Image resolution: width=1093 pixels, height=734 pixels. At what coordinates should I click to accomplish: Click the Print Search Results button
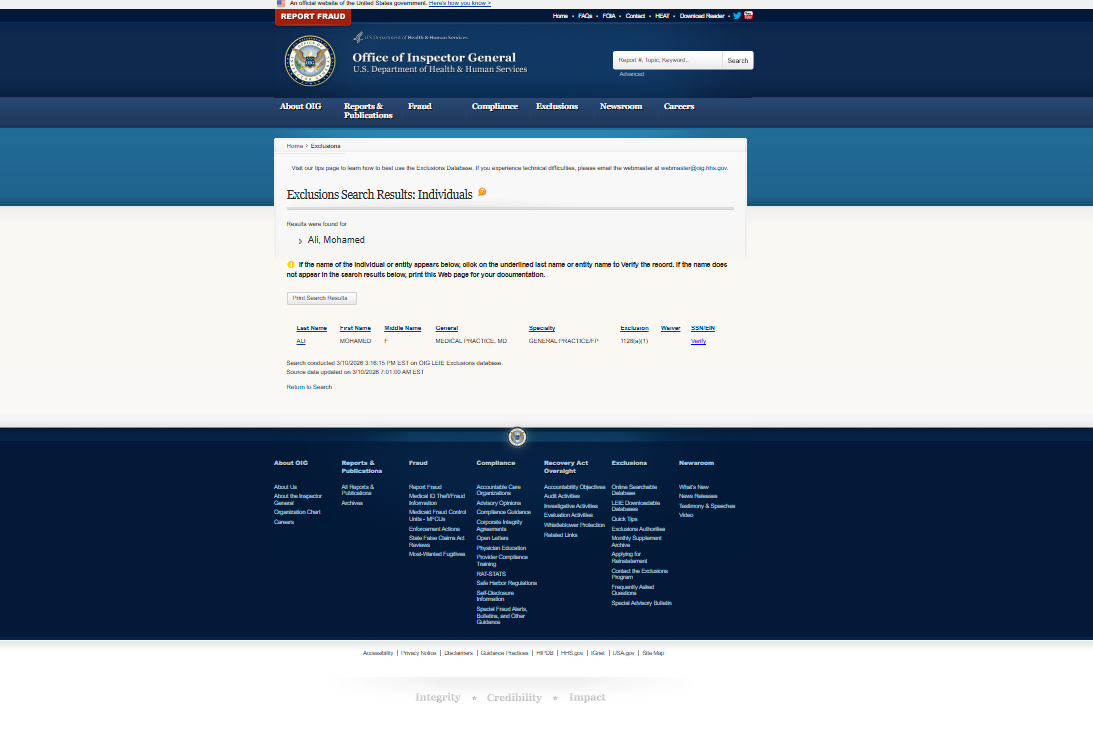pos(321,298)
